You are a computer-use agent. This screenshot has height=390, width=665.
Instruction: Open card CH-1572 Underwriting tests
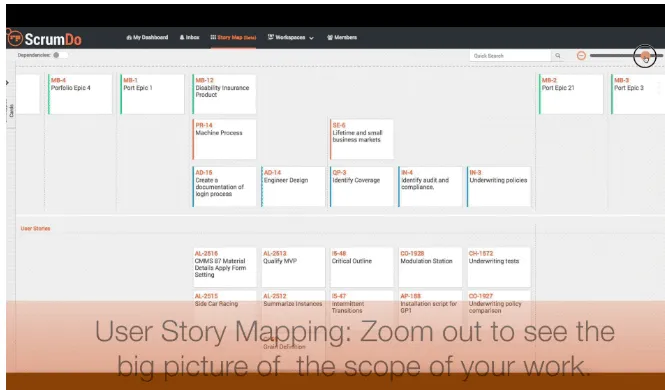pyautogui.click(x=499, y=267)
